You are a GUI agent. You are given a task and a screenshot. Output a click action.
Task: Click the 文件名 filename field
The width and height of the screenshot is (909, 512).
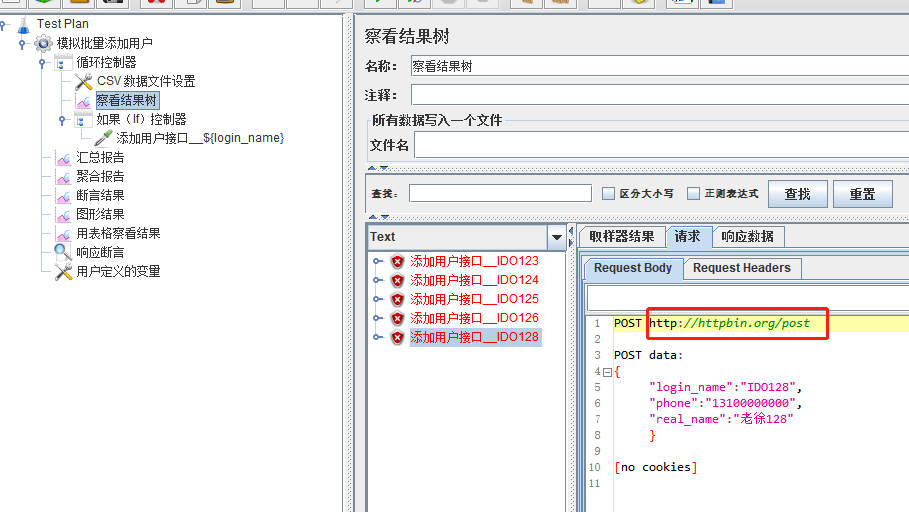click(661, 146)
